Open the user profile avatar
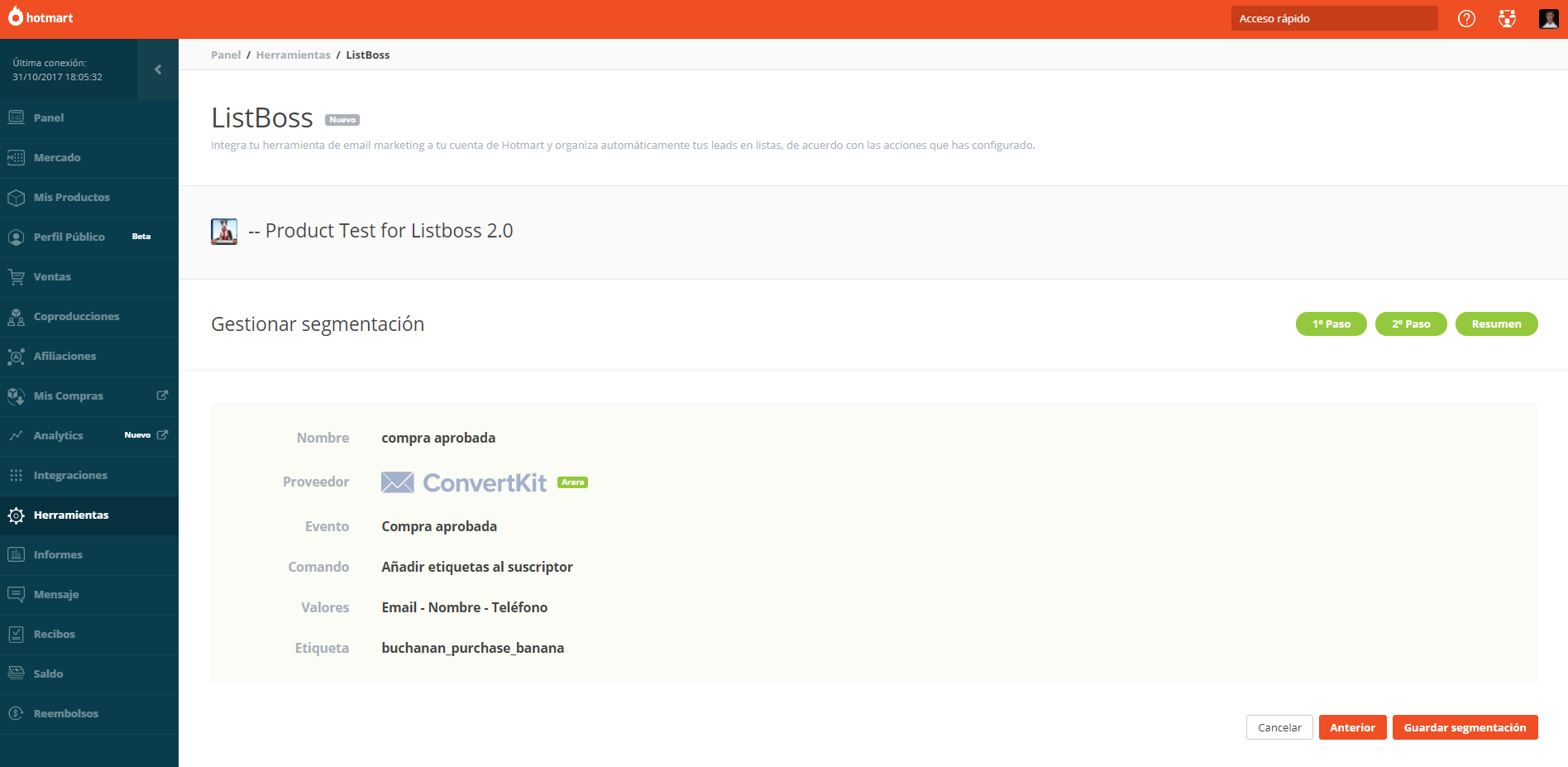The width and height of the screenshot is (1568, 767). pyautogui.click(x=1548, y=18)
